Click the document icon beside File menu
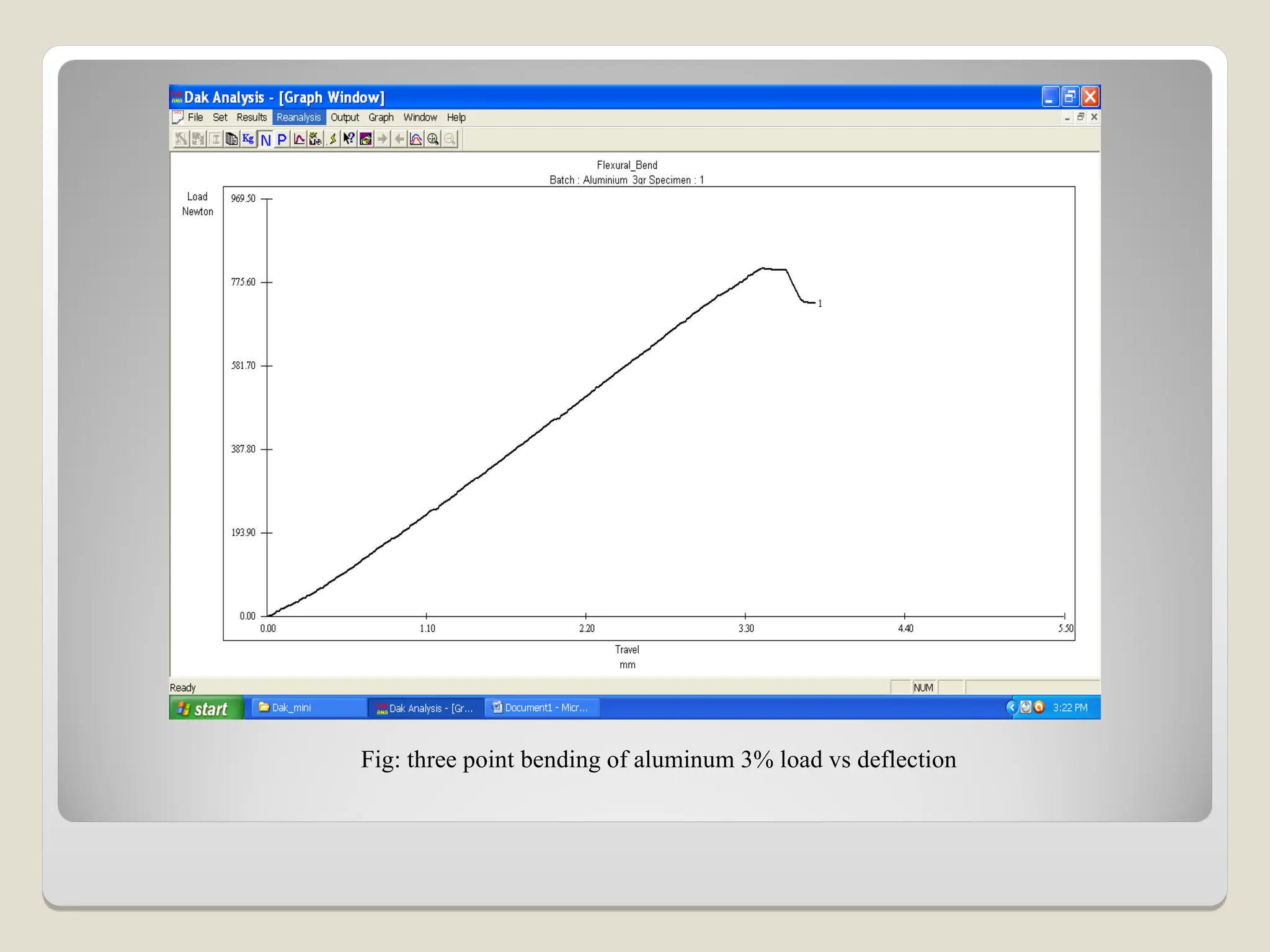Screen dimensions: 1270x952 click(177, 117)
